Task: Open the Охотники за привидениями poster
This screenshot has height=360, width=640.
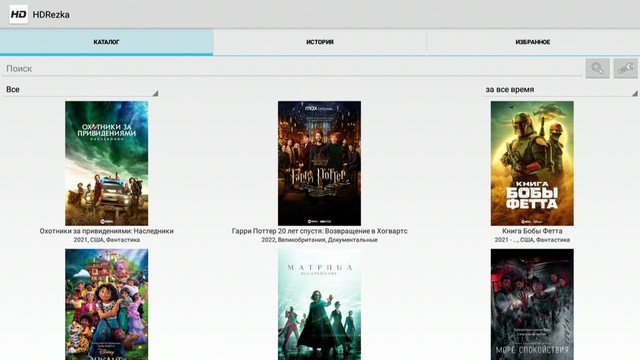Action: pos(107,163)
